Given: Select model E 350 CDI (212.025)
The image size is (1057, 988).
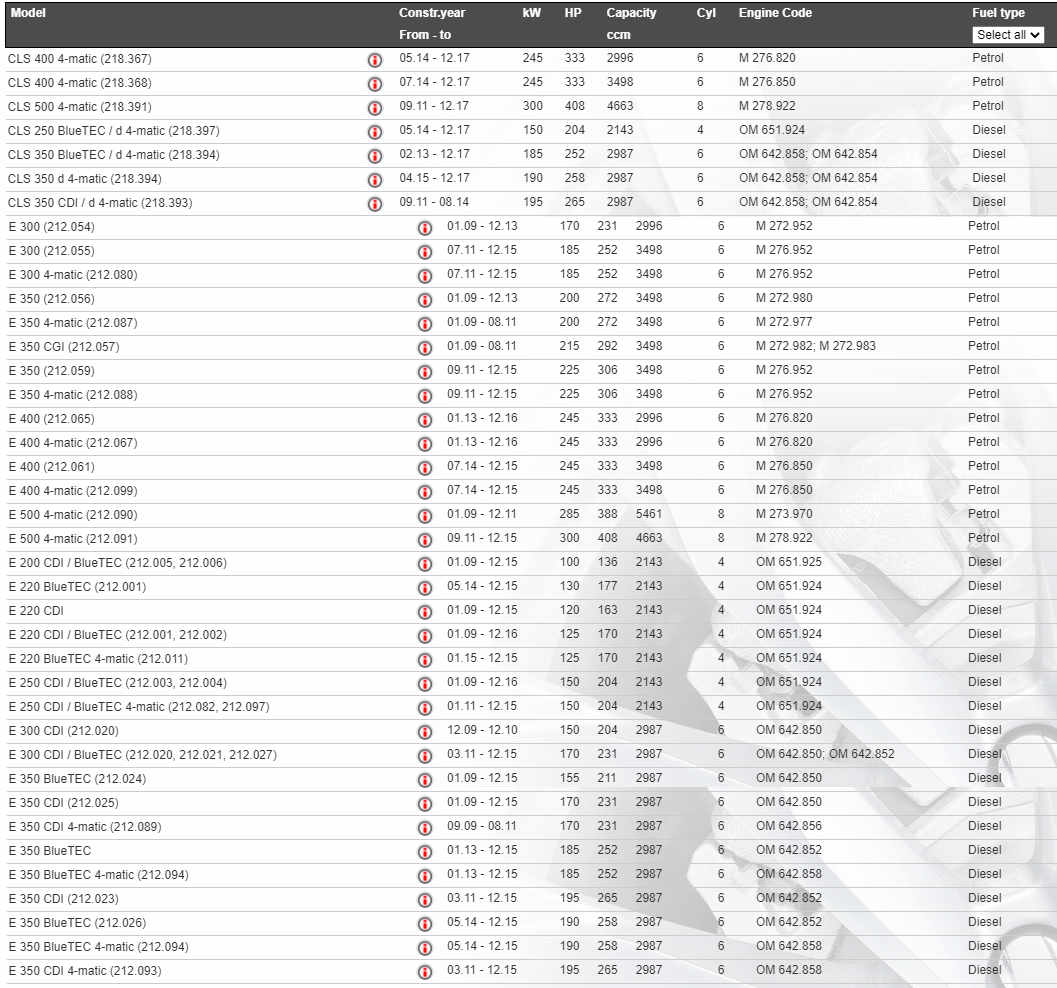Looking at the screenshot, I should (63, 803).
